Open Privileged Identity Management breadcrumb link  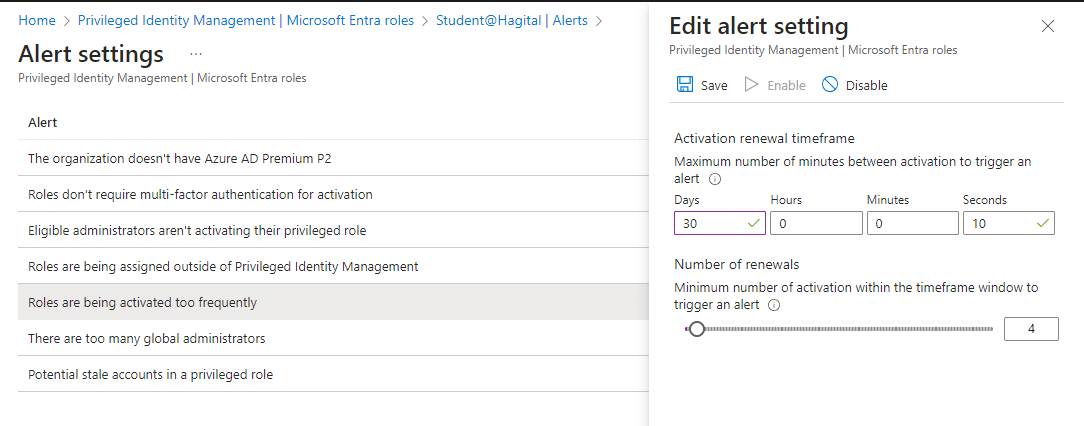(245, 20)
